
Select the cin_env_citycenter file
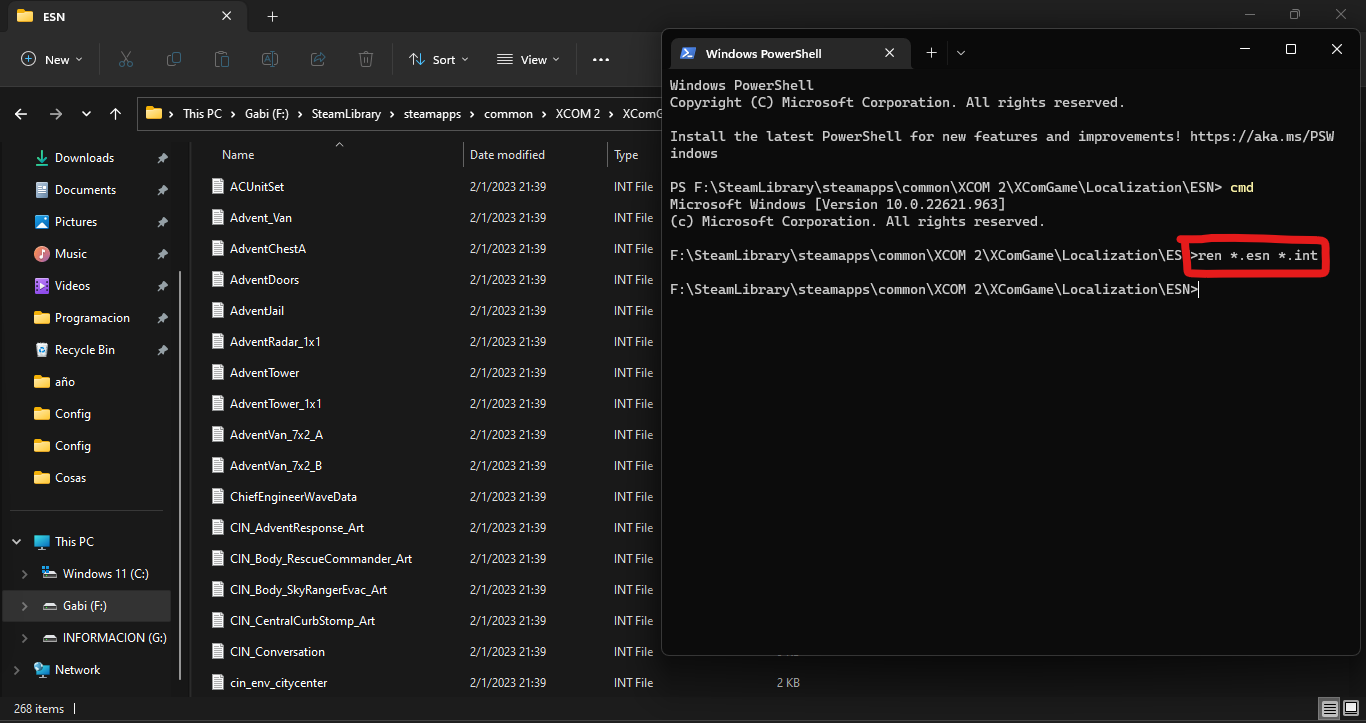click(278, 683)
